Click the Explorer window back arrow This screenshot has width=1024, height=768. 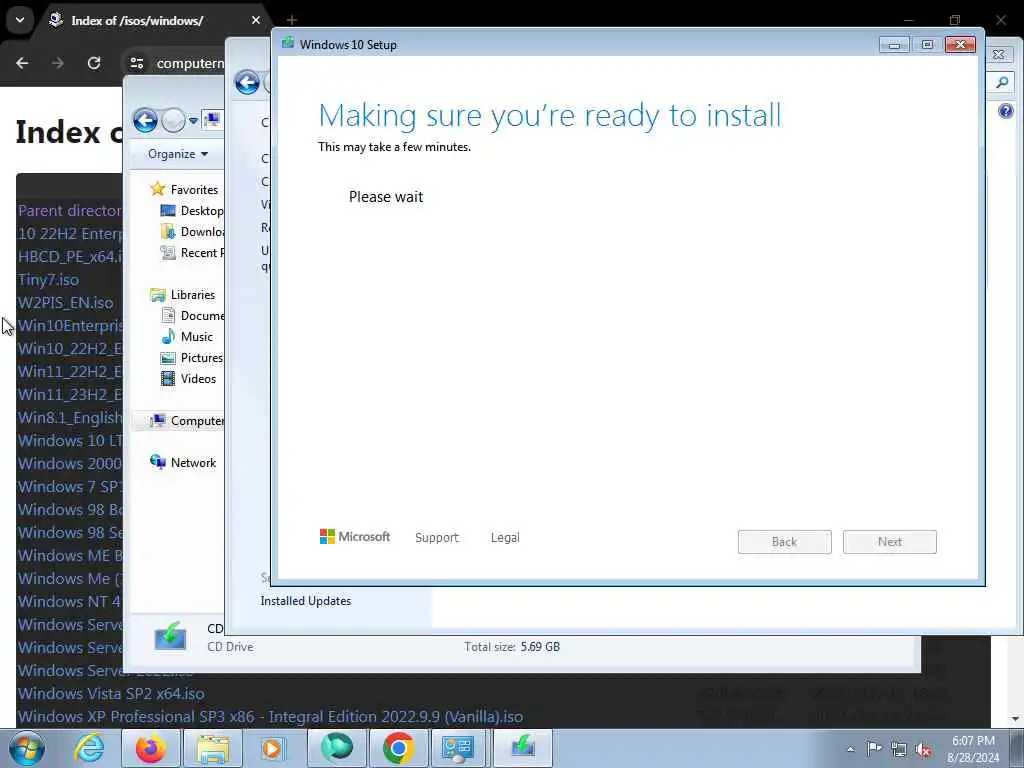(145, 120)
